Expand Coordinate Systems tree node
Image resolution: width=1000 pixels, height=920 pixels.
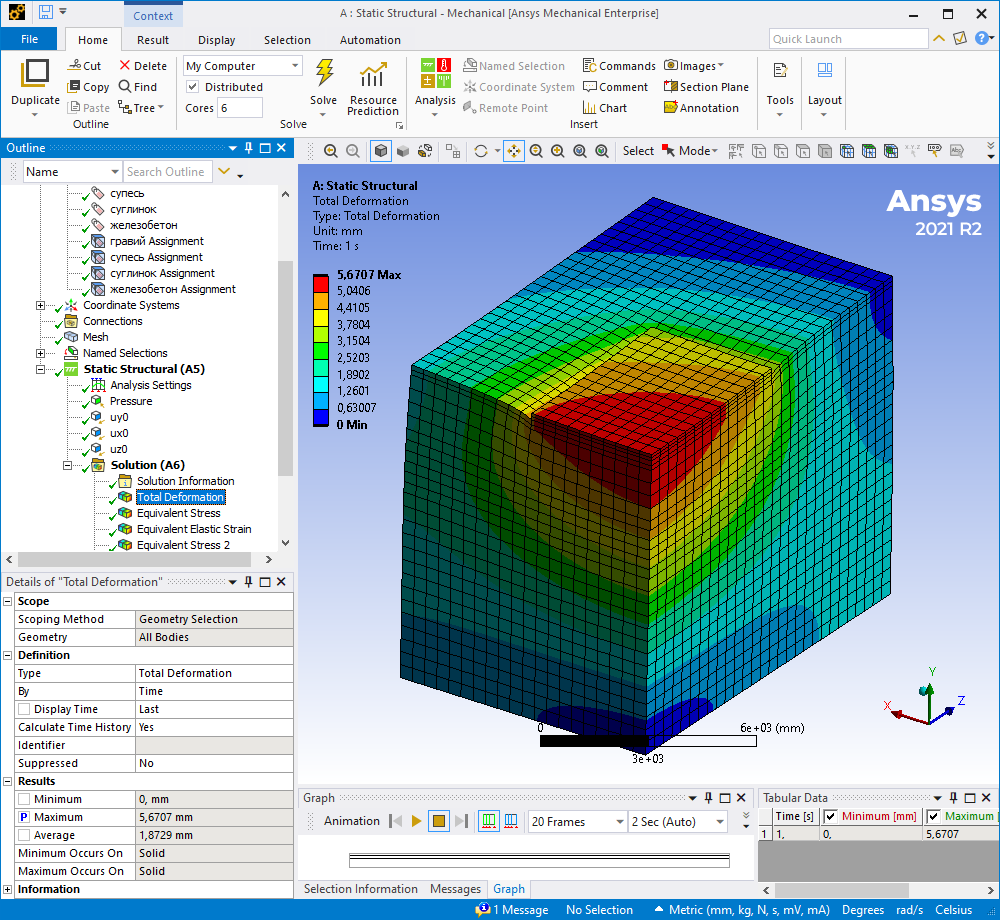tap(40, 305)
